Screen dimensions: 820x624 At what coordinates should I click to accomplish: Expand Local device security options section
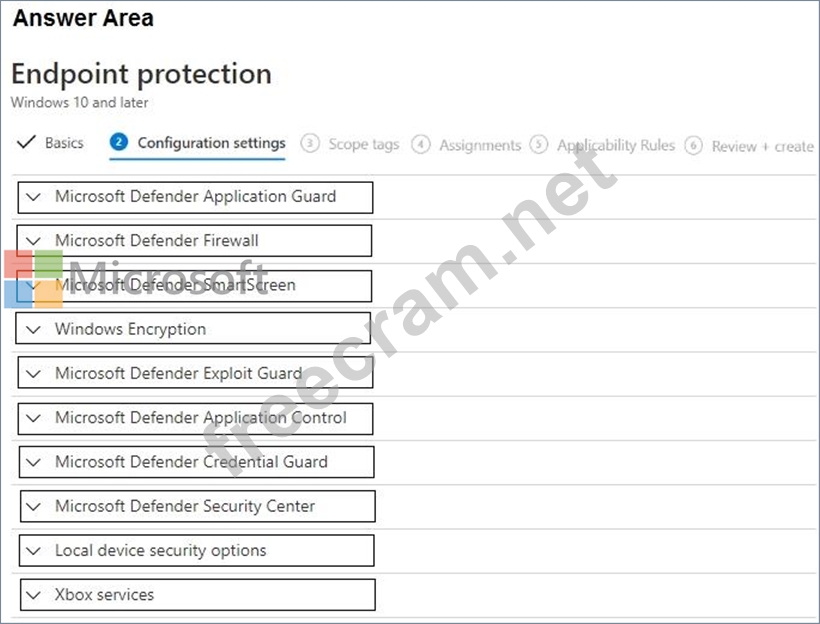click(196, 550)
